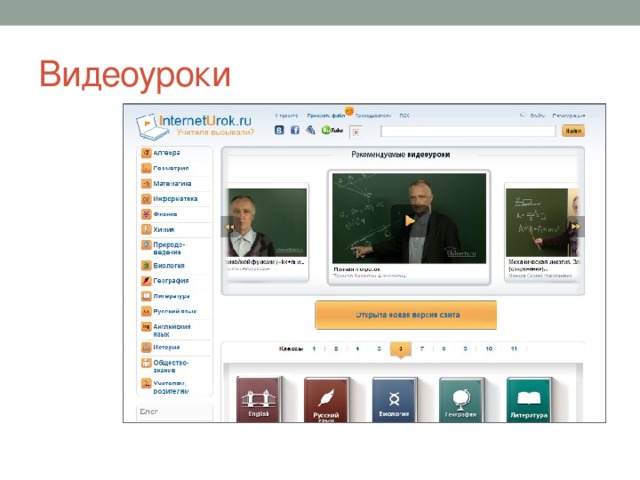640x480 pixels.
Task: Click the Войти link in header
Action: click(537, 116)
